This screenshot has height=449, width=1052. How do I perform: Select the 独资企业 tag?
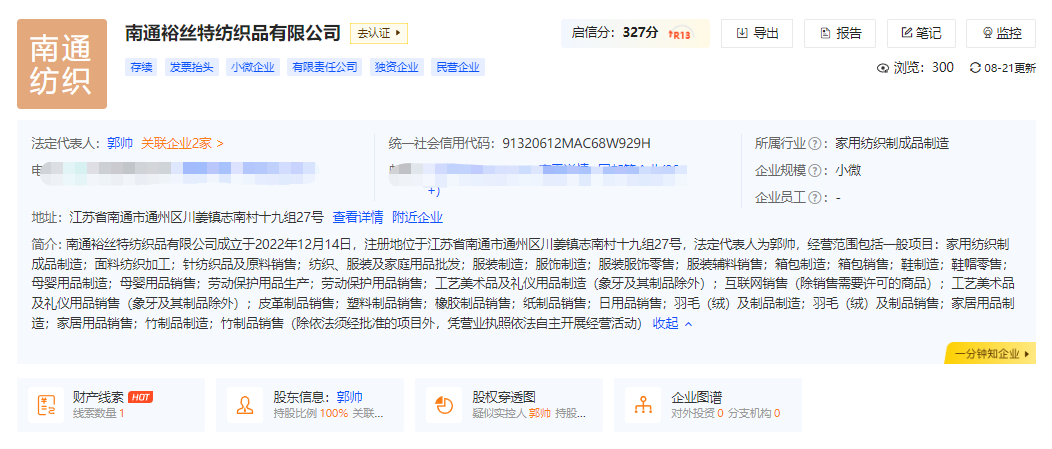coord(397,67)
